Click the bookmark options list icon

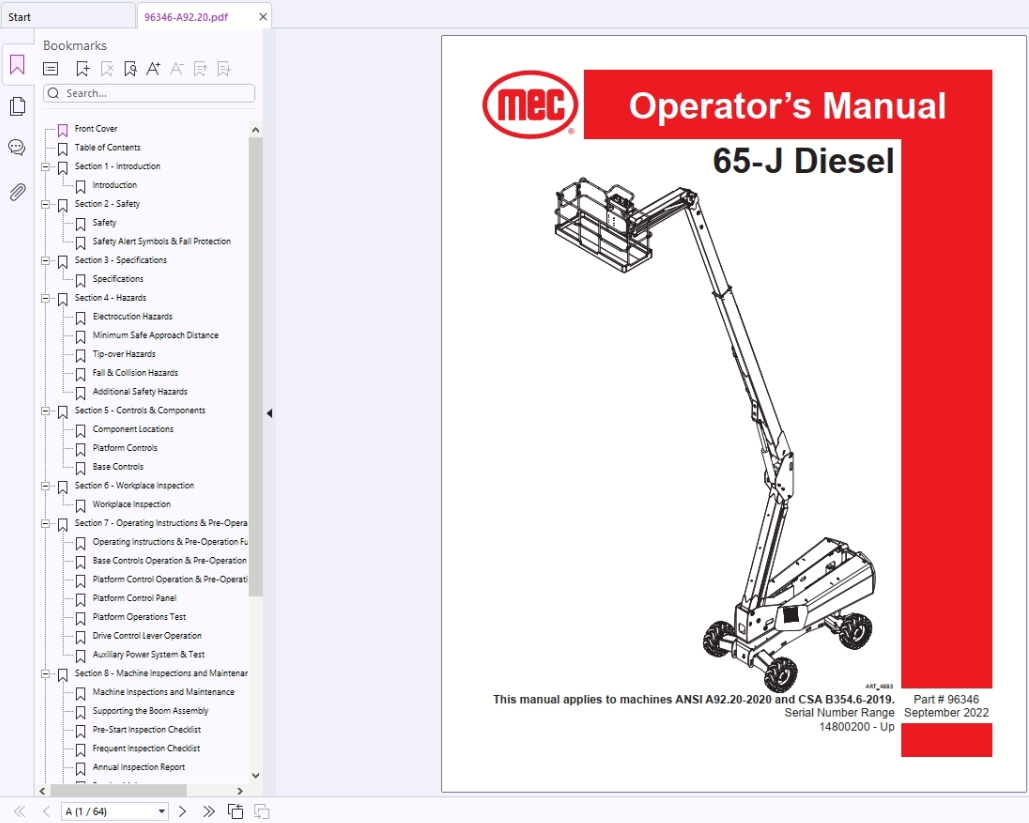pyautogui.click(x=51, y=69)
